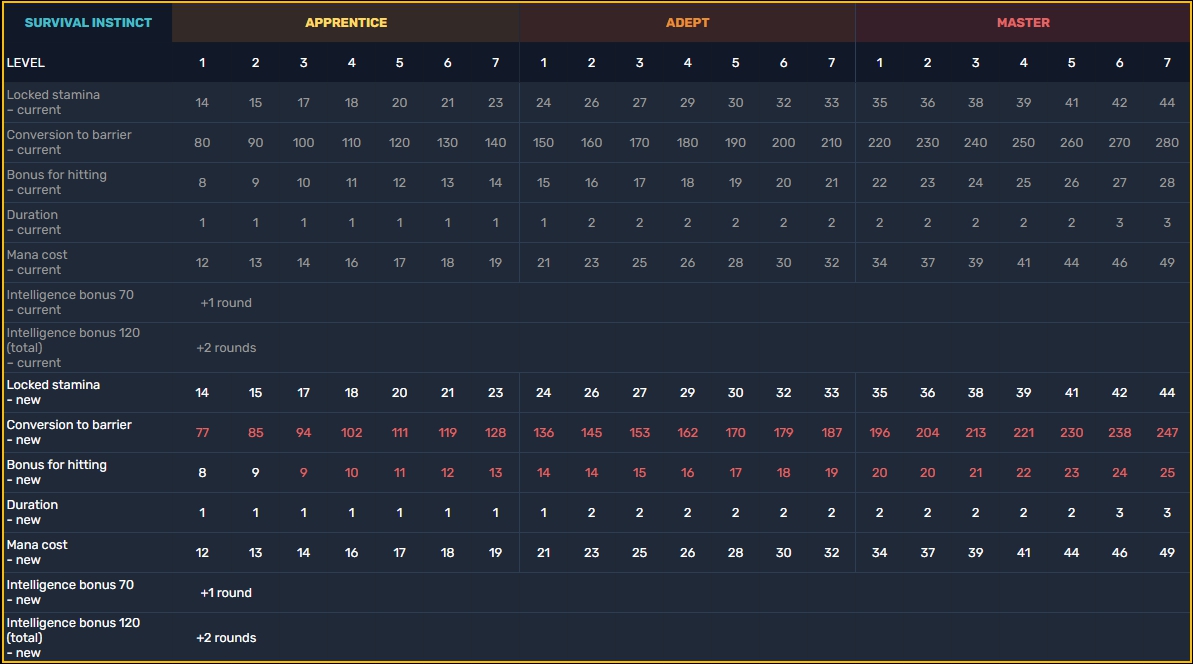
Task: Click new mana cost value 46
Action: [1119, 553]
